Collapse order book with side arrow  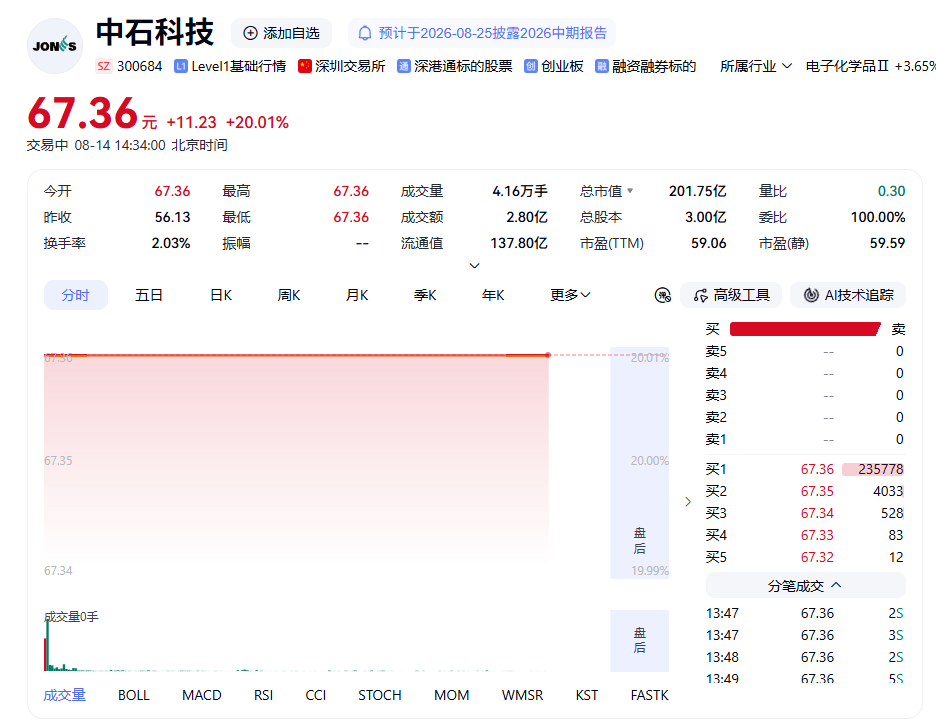click(x=688, y=501)
